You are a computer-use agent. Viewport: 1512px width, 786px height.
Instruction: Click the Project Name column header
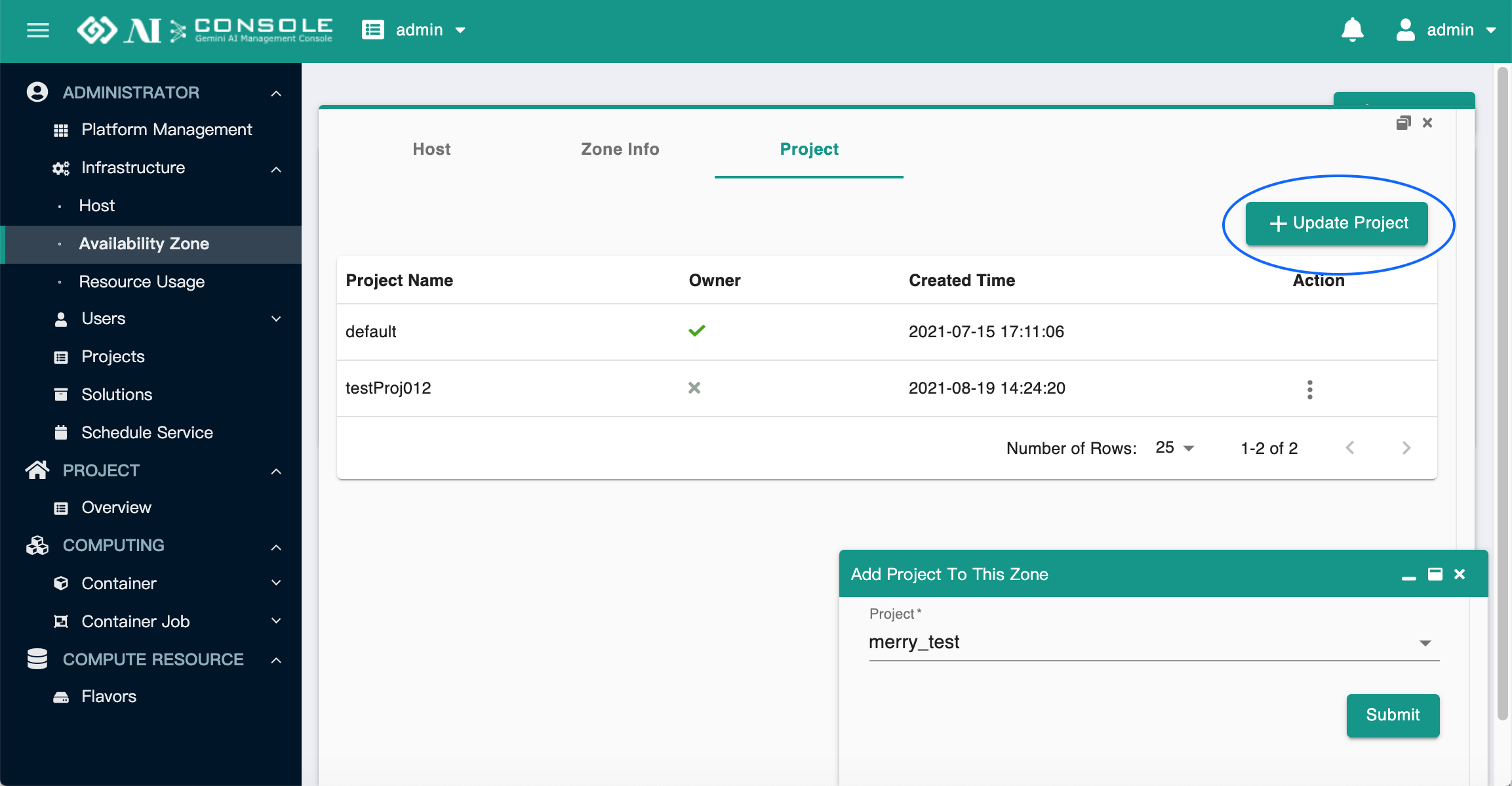click(x=399, y=281)
